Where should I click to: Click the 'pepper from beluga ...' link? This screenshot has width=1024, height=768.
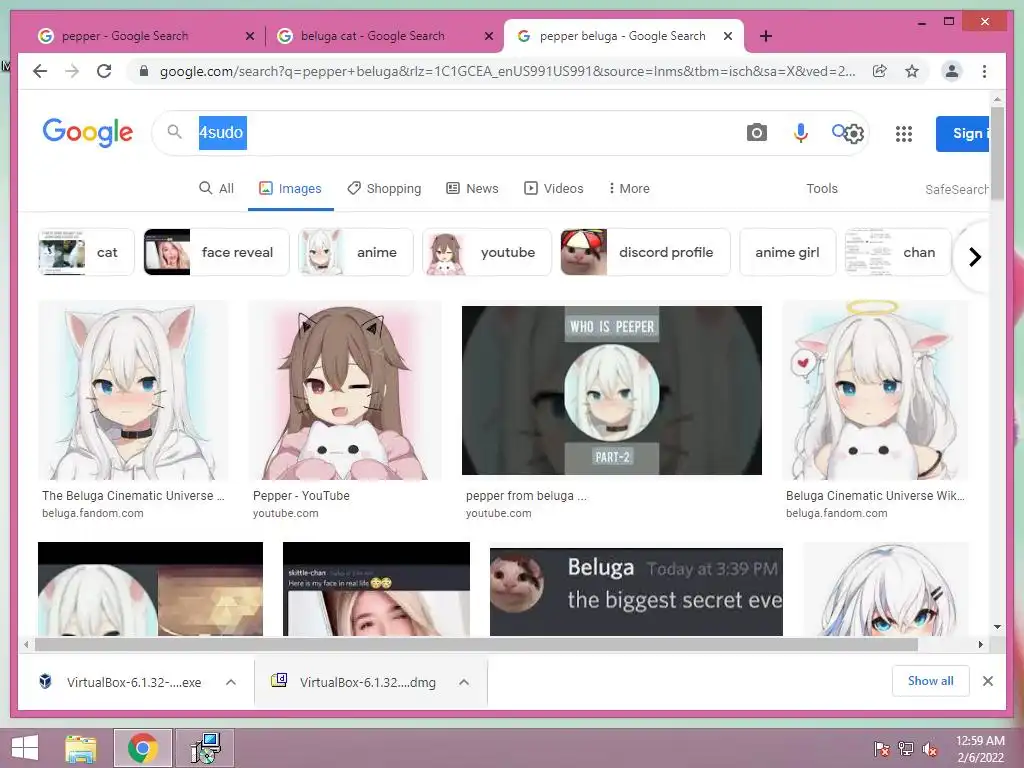pos(526,496)
